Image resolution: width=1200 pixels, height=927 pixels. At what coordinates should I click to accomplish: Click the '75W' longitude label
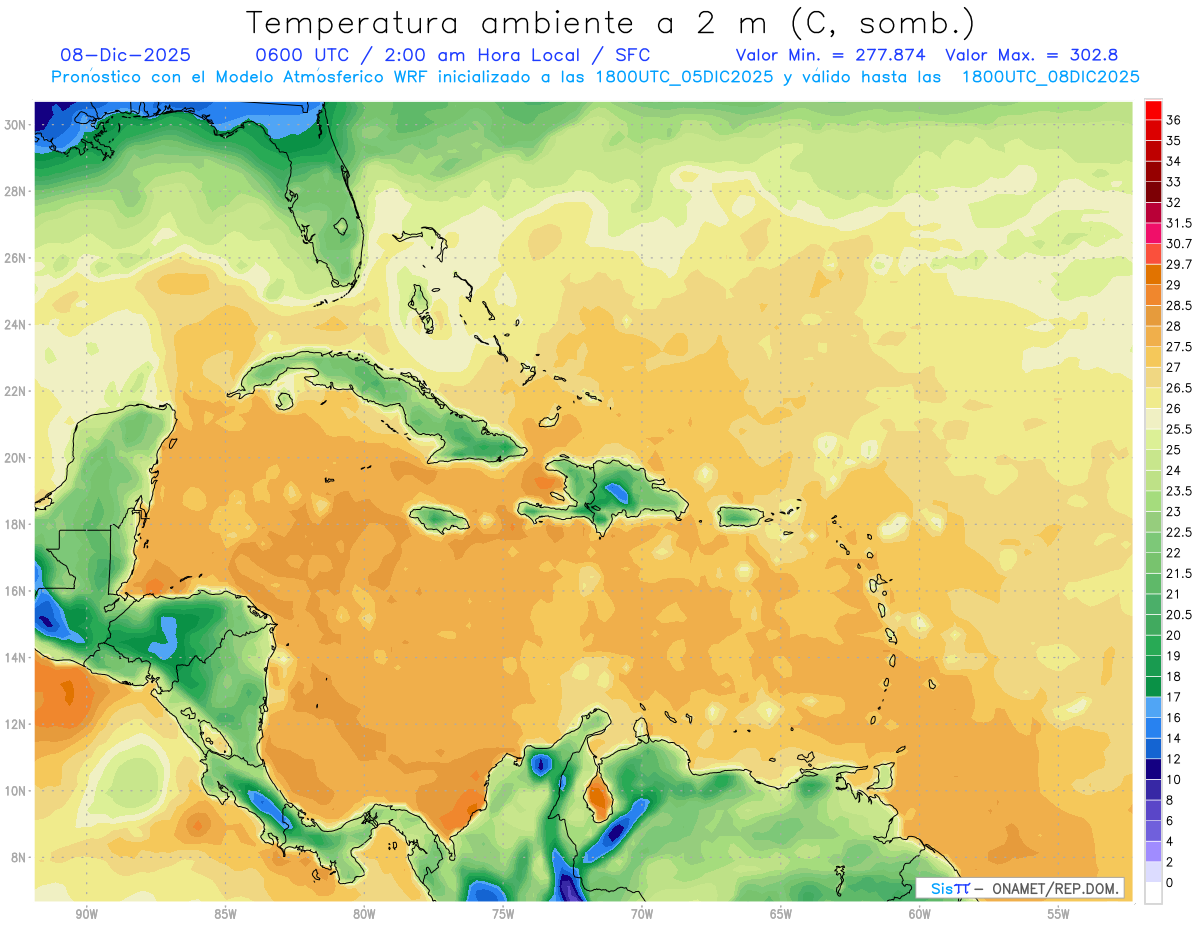point(503,915)
